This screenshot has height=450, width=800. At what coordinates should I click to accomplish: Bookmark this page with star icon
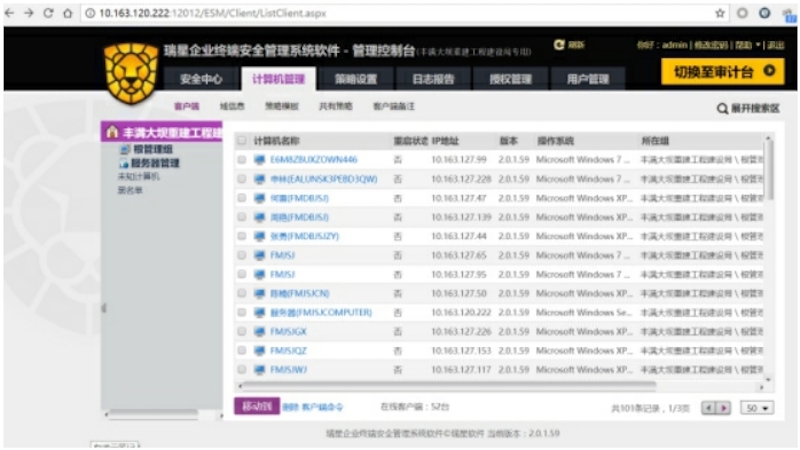(720, 13)
